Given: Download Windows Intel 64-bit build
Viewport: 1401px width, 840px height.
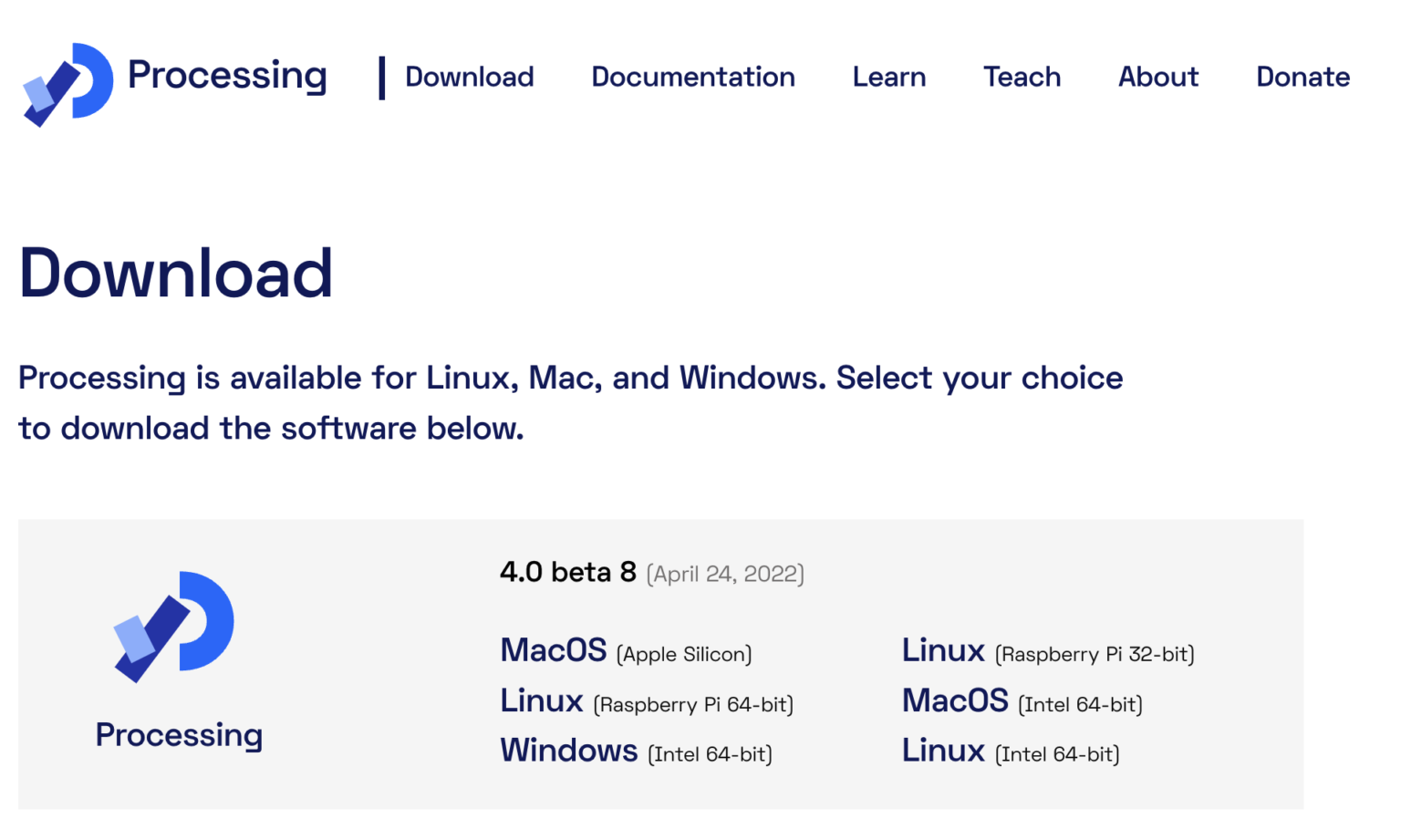Looking at the screenshot, I should tap(568, 752).
